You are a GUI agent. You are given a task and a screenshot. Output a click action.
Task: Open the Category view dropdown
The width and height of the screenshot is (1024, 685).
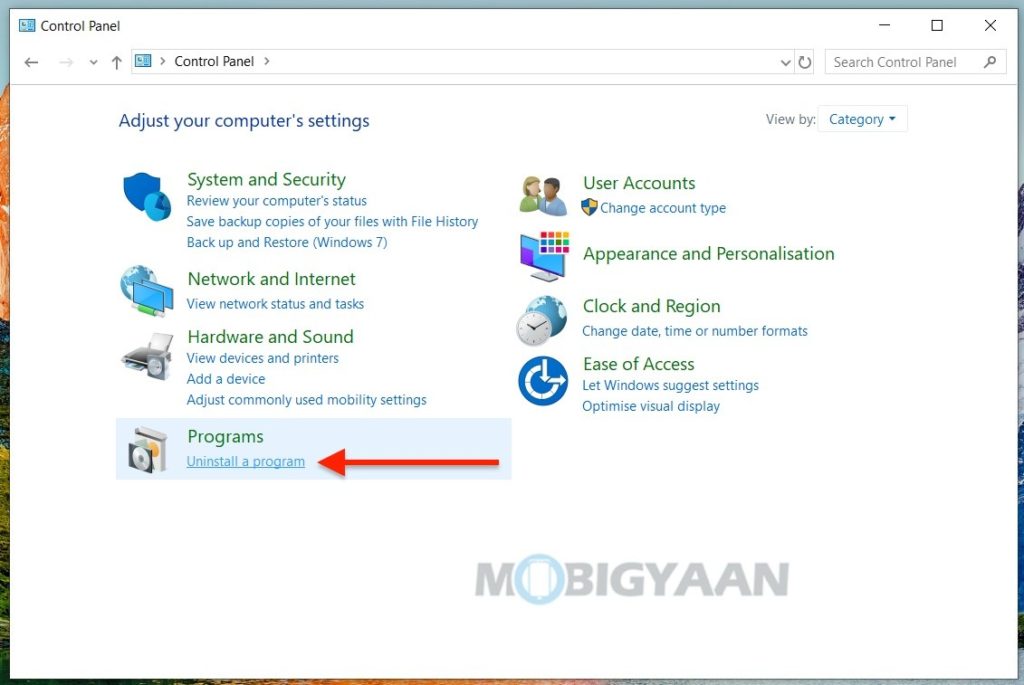click(862, 118)
